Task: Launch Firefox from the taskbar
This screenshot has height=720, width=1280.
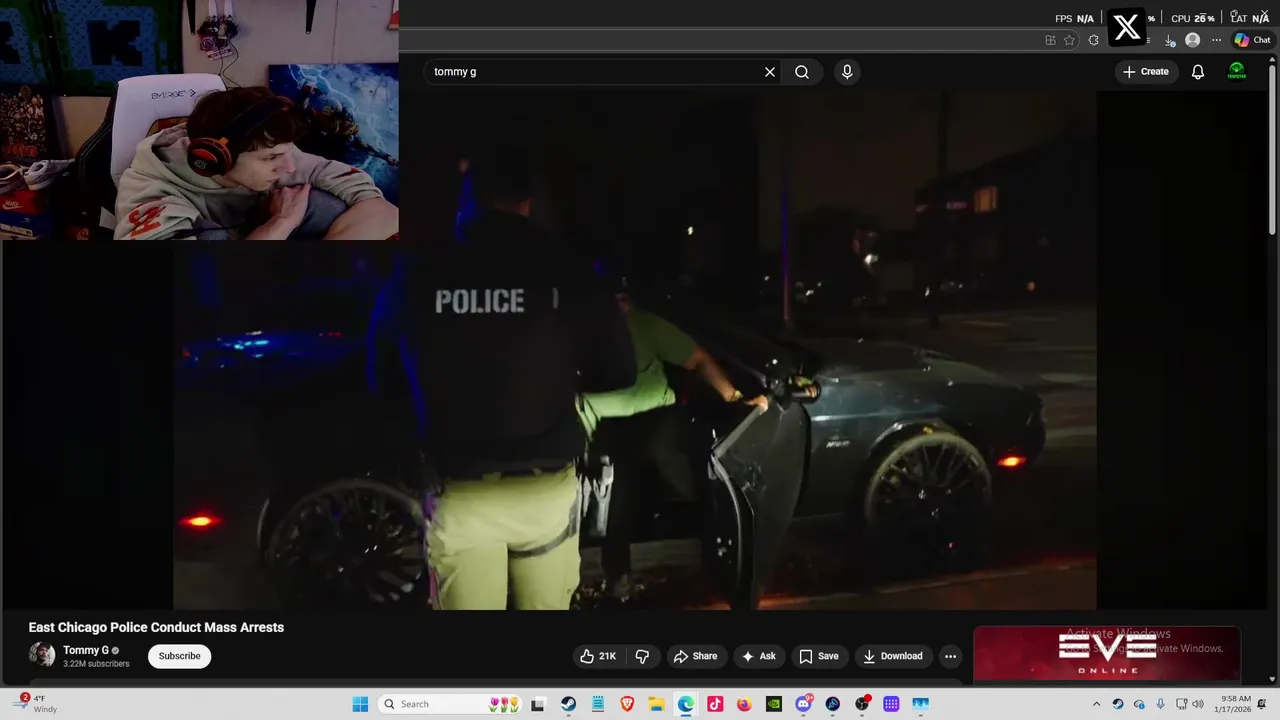Action: coord(744,704)
